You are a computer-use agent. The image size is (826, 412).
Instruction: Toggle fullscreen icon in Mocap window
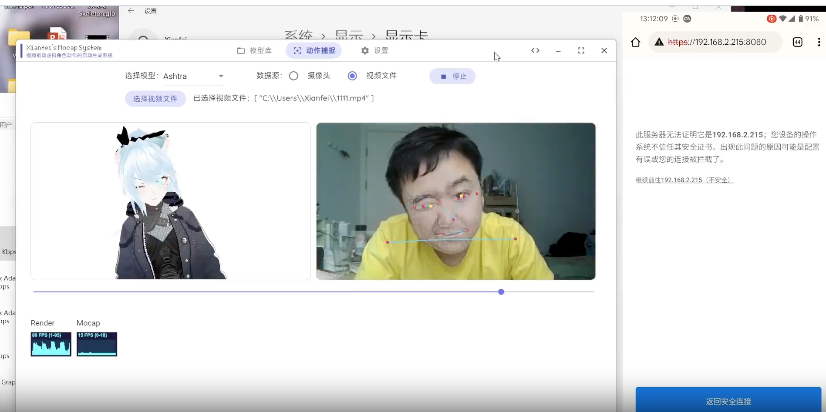581,51
